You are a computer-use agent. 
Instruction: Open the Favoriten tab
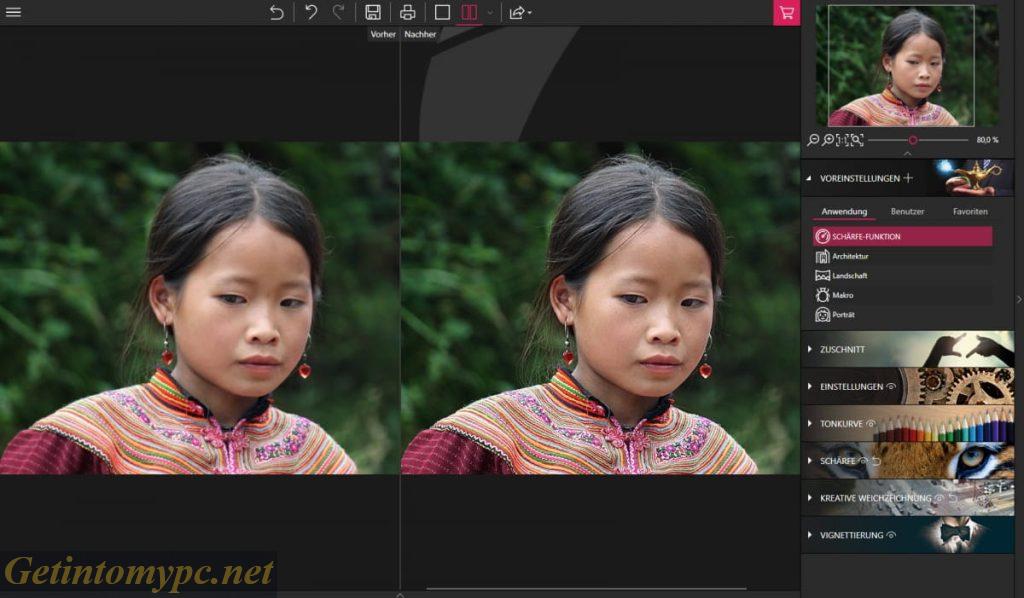tap(971, 210)
